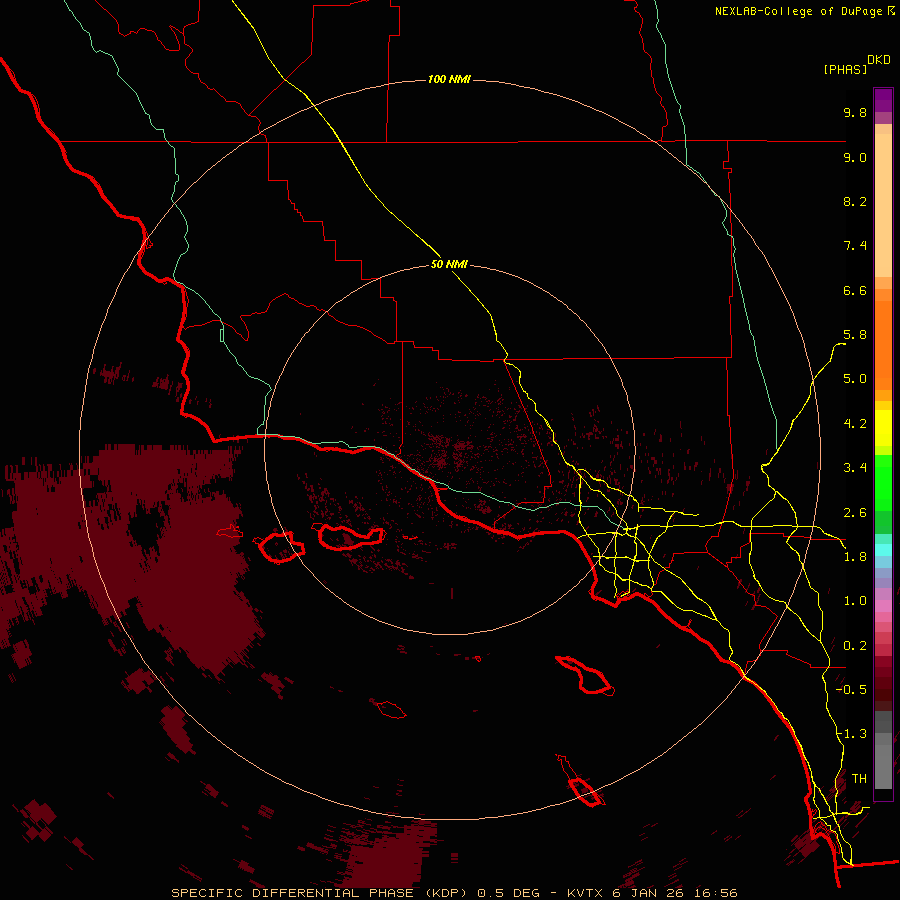Select the 1.0 legend value

tap(855, 601)
